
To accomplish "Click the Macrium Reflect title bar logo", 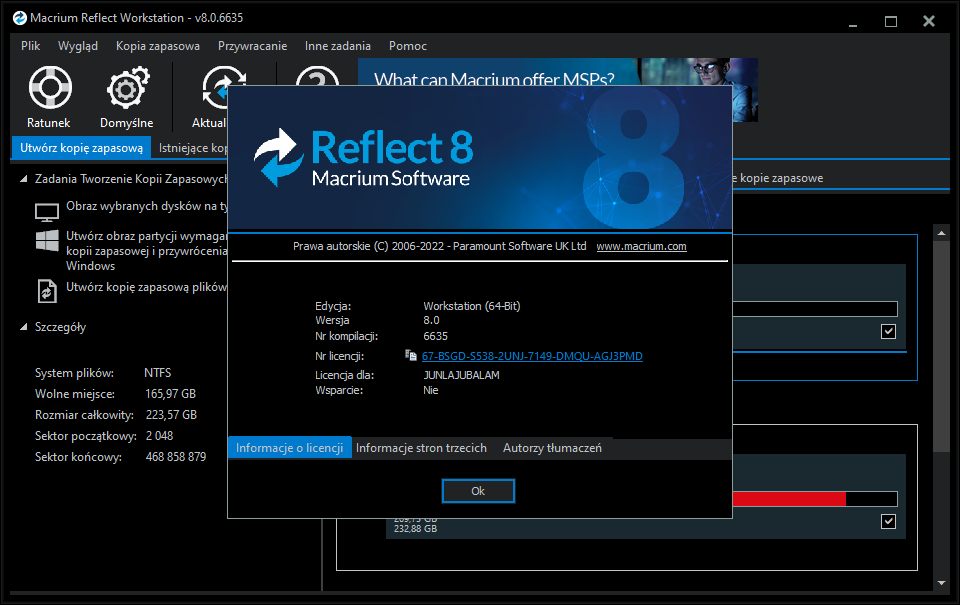I will (20, 18).
